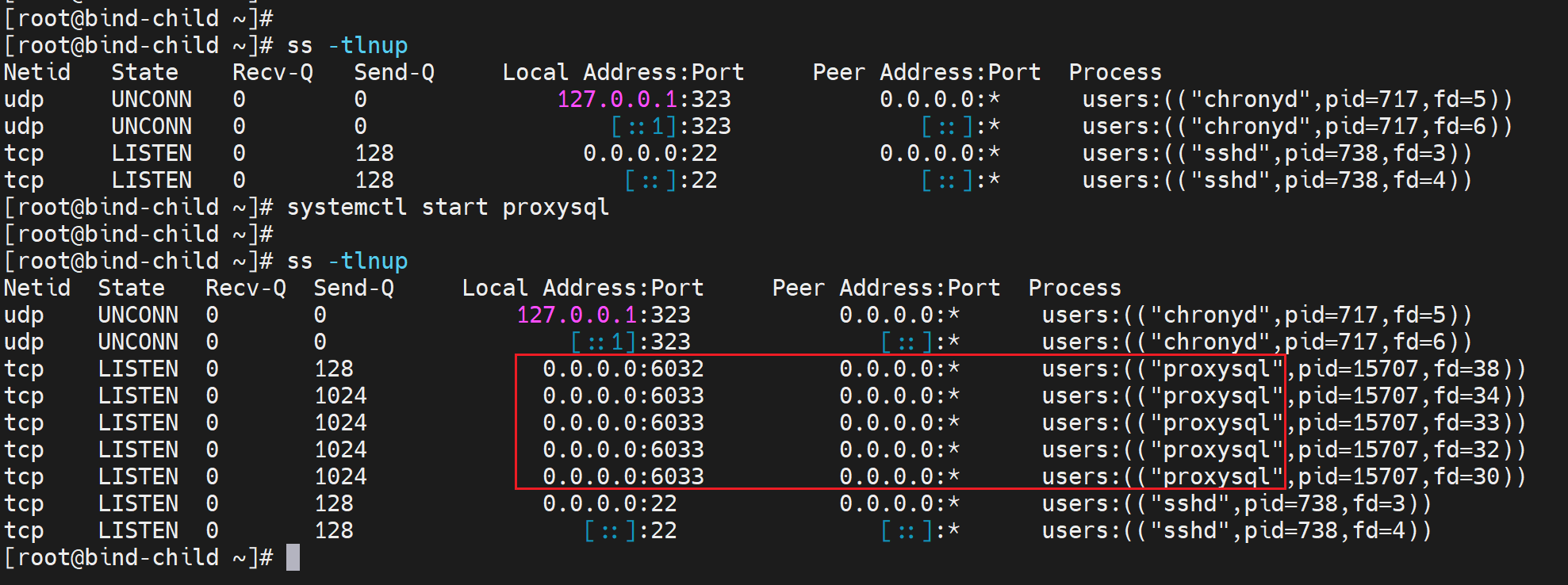Click the second "ss -tlnup" command
This screenshot has height=585, width=1568.
[347, 262]
